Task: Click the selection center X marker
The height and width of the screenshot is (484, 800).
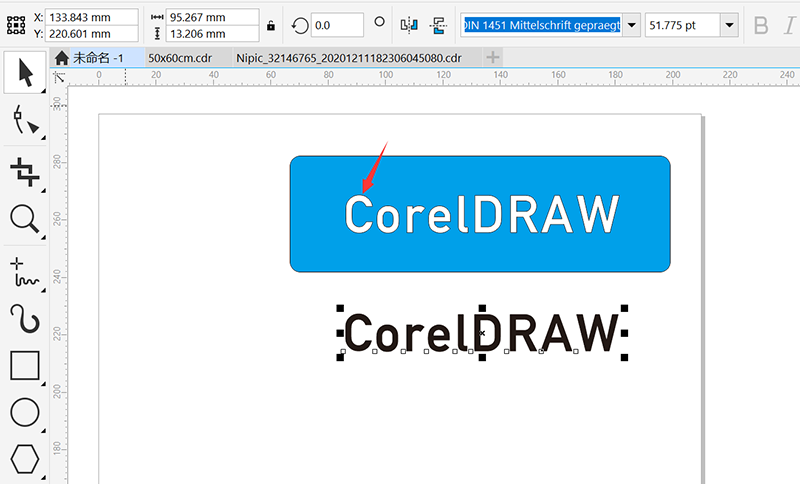Action: [x=482, y=333]
